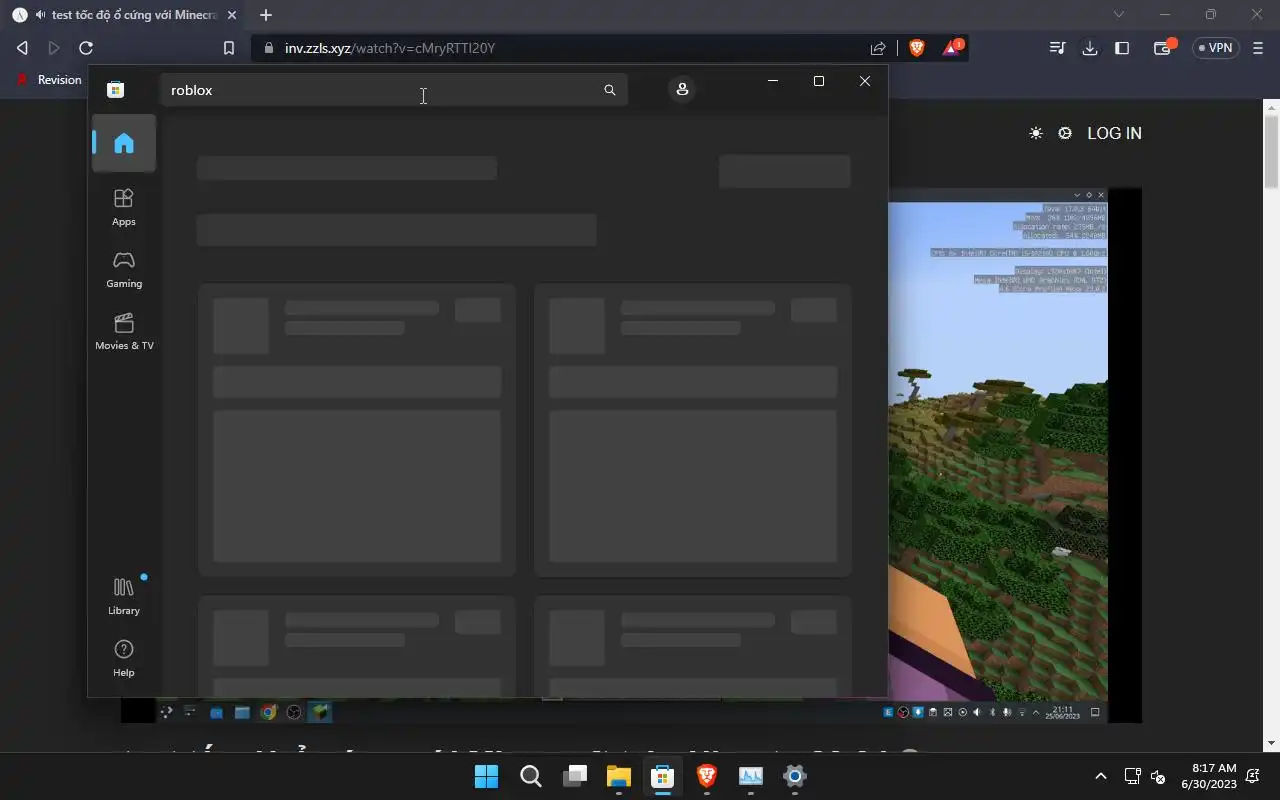Expand the hidden system tray icons chevron

(x=1101, y=776)
